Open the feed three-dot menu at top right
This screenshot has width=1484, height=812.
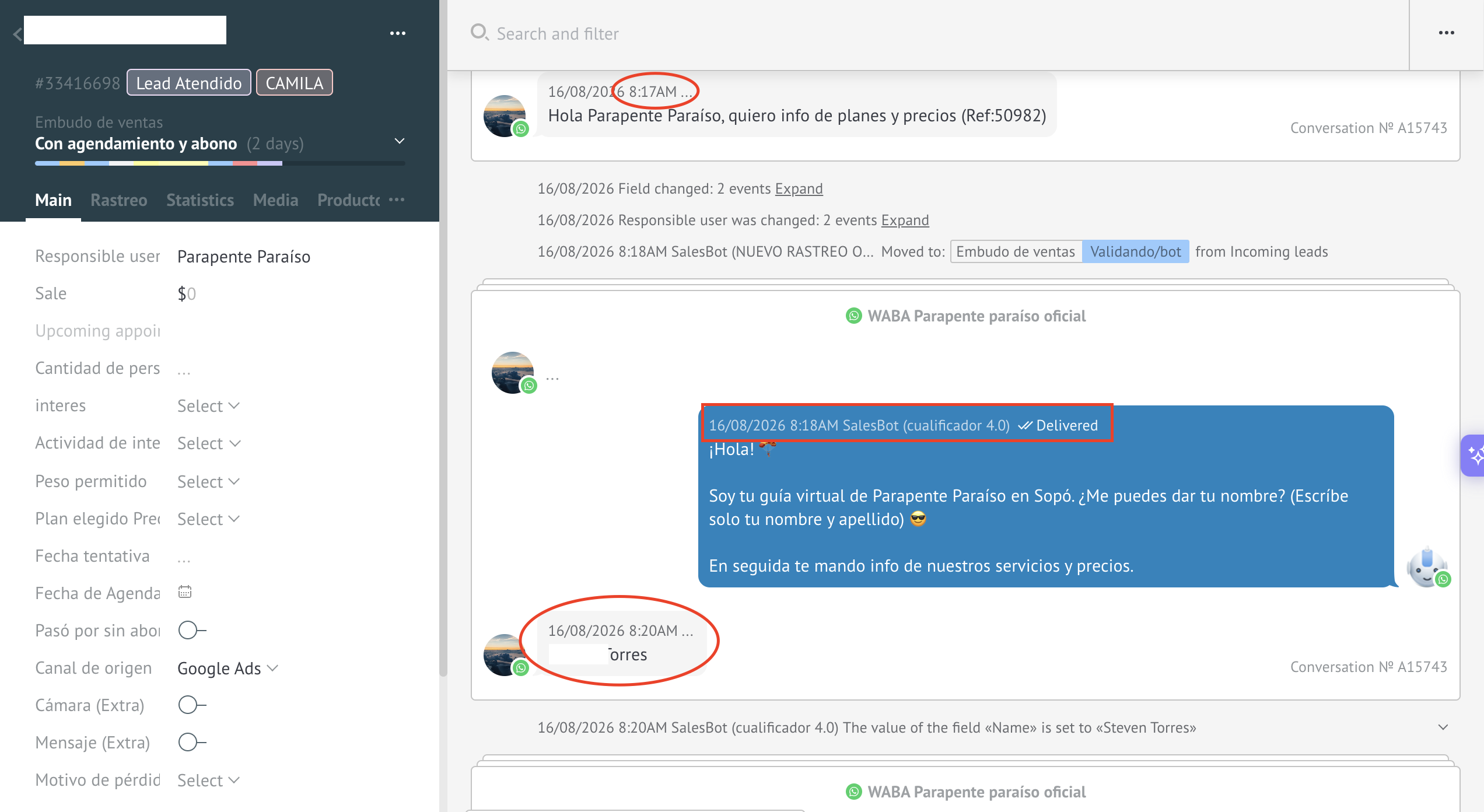(1446, 33)
